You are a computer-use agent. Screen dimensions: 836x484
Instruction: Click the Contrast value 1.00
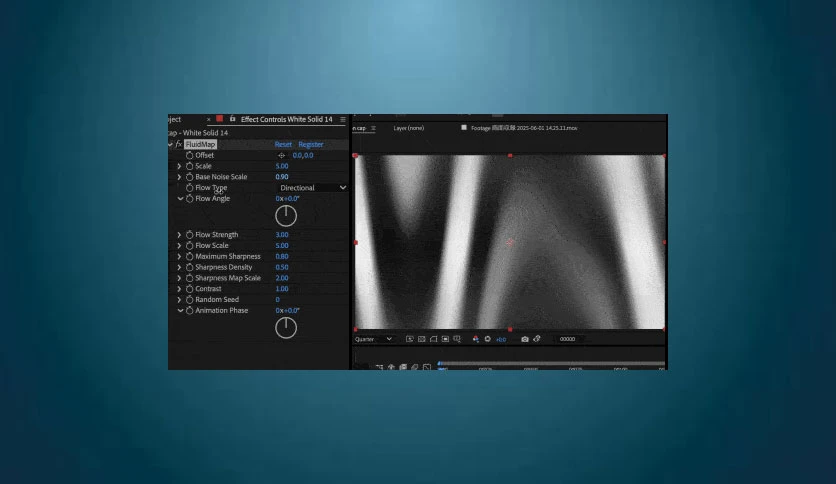click(282, 288)
